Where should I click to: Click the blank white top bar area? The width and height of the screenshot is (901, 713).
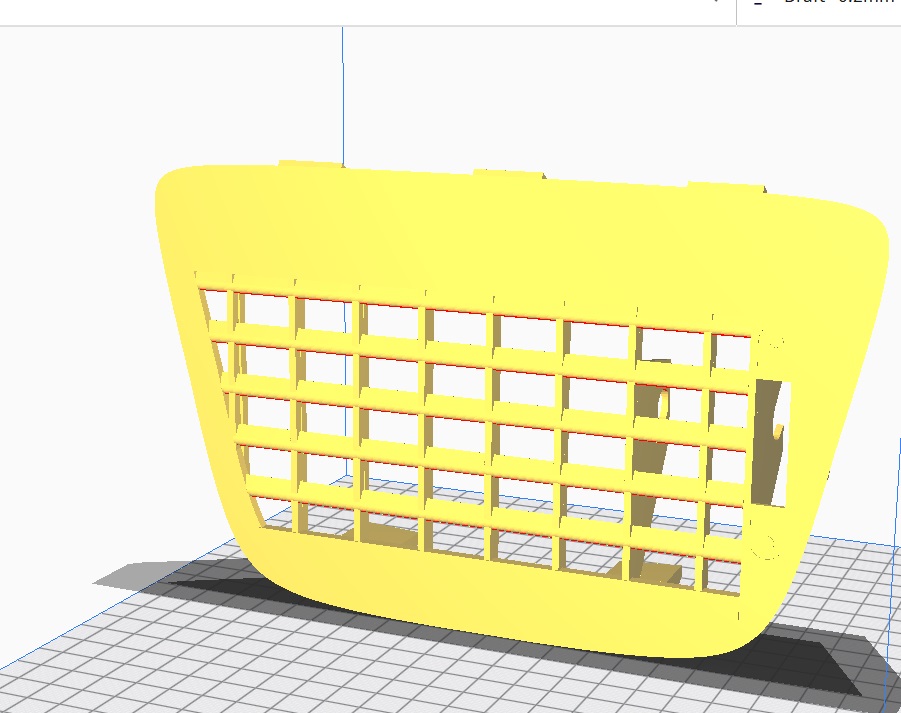300,10
